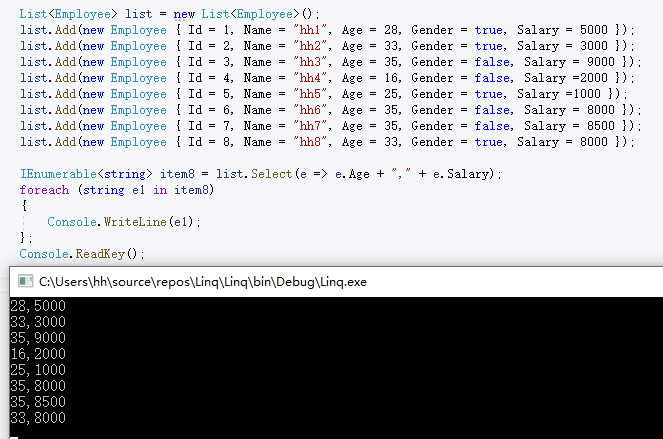Click Salary value 5000 in the hh1 line
Viewport: 663px width, 439px height.
tap(594, 30)
